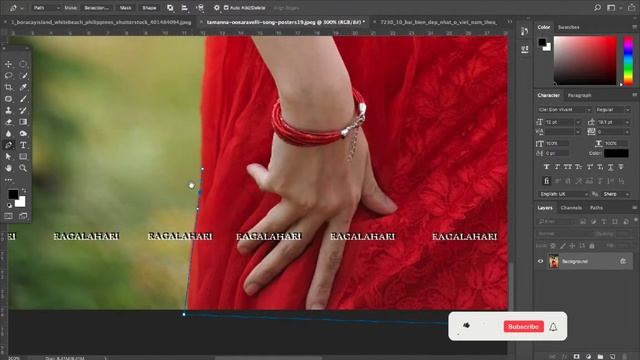Click the red Subscribe button
Viewport: 640px width, 360px height.
524,327
